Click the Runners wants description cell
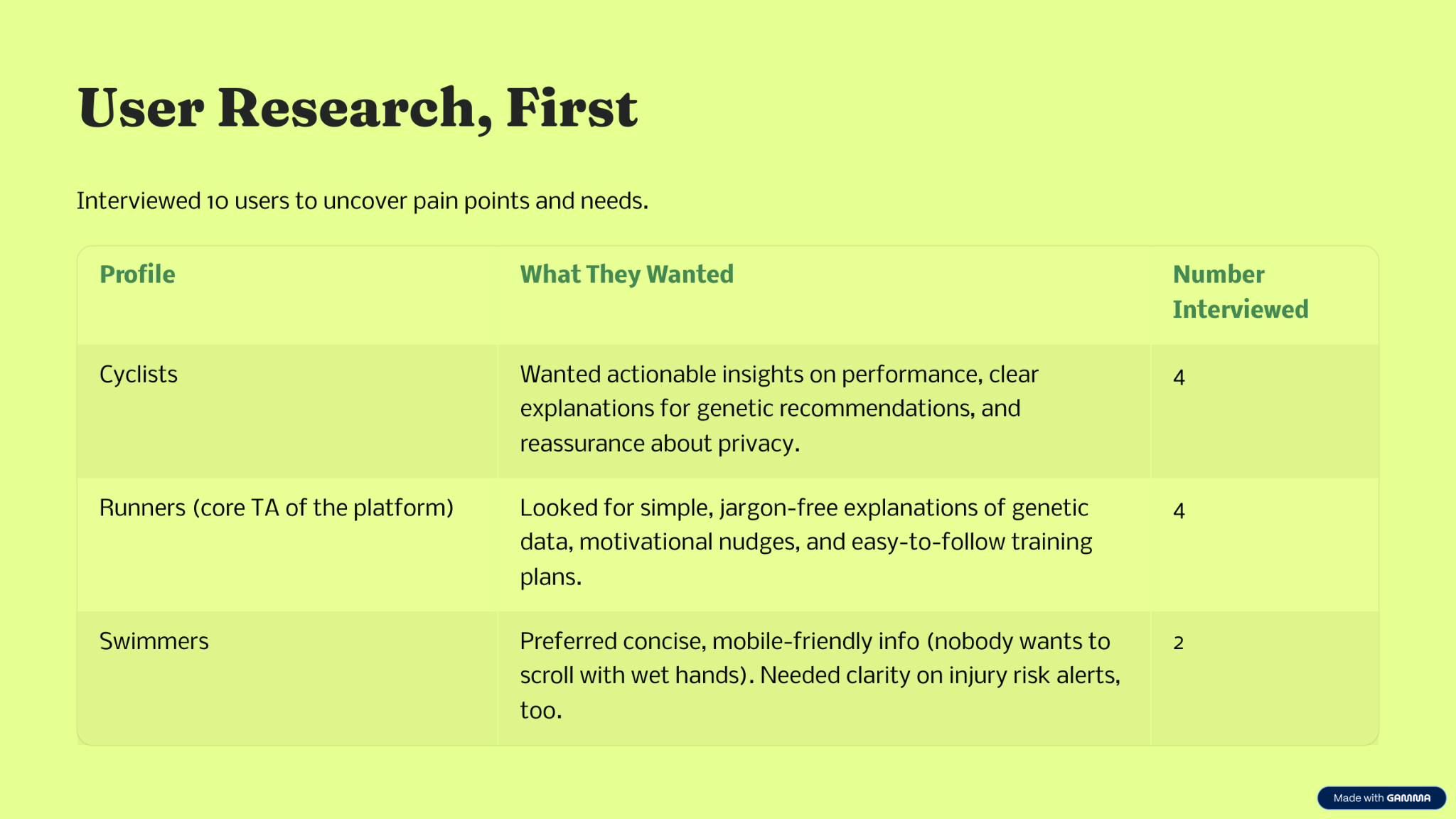This screenshot has width=1456, height=819. [824, 545]
